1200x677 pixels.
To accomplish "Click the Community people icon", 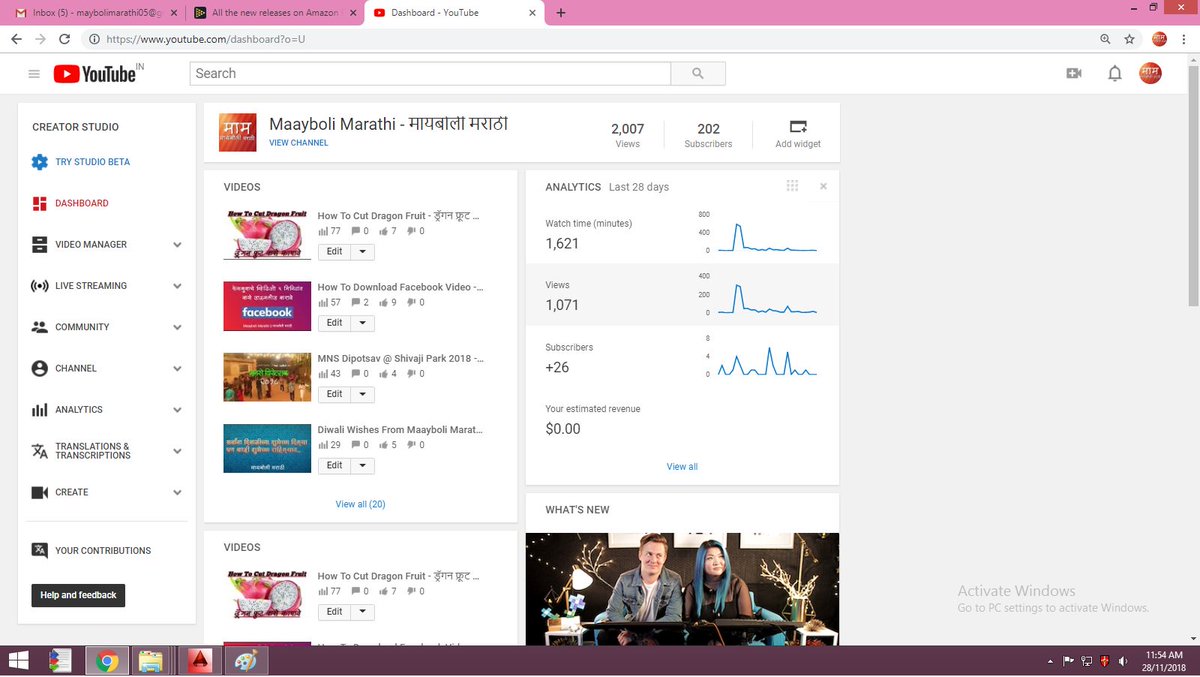I will coord(39,327).
